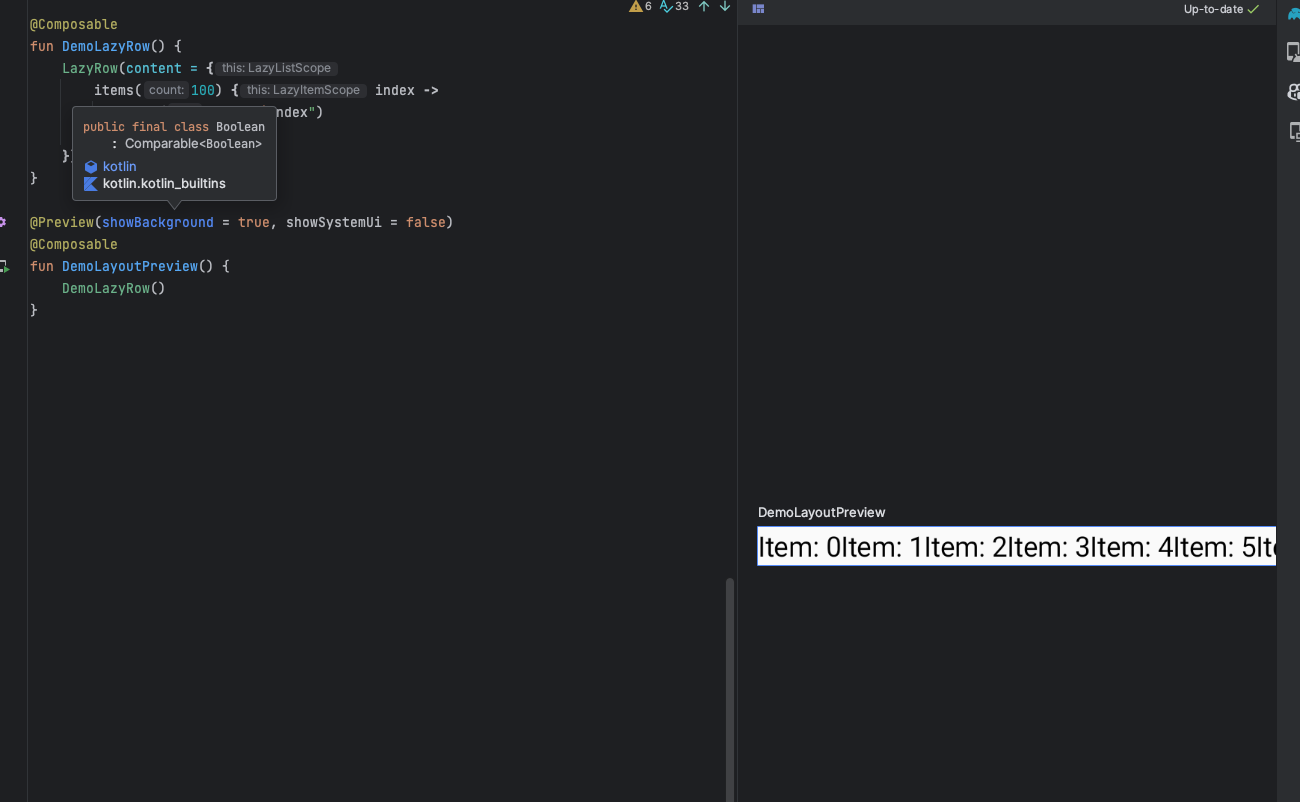Click the editor vertical scrollbar thumb
Screen dimensions: 1300x802
point(730,688)
